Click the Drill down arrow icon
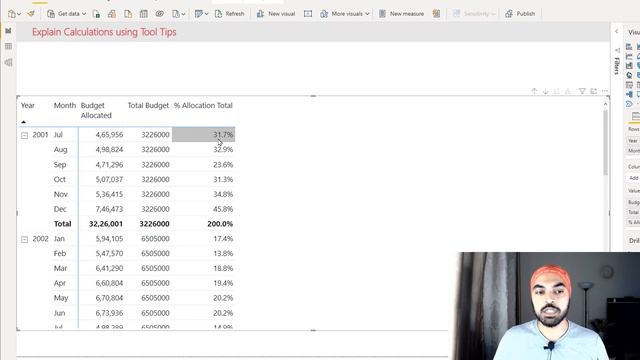Viewport: 640px width, 360px height. point(546,91)
